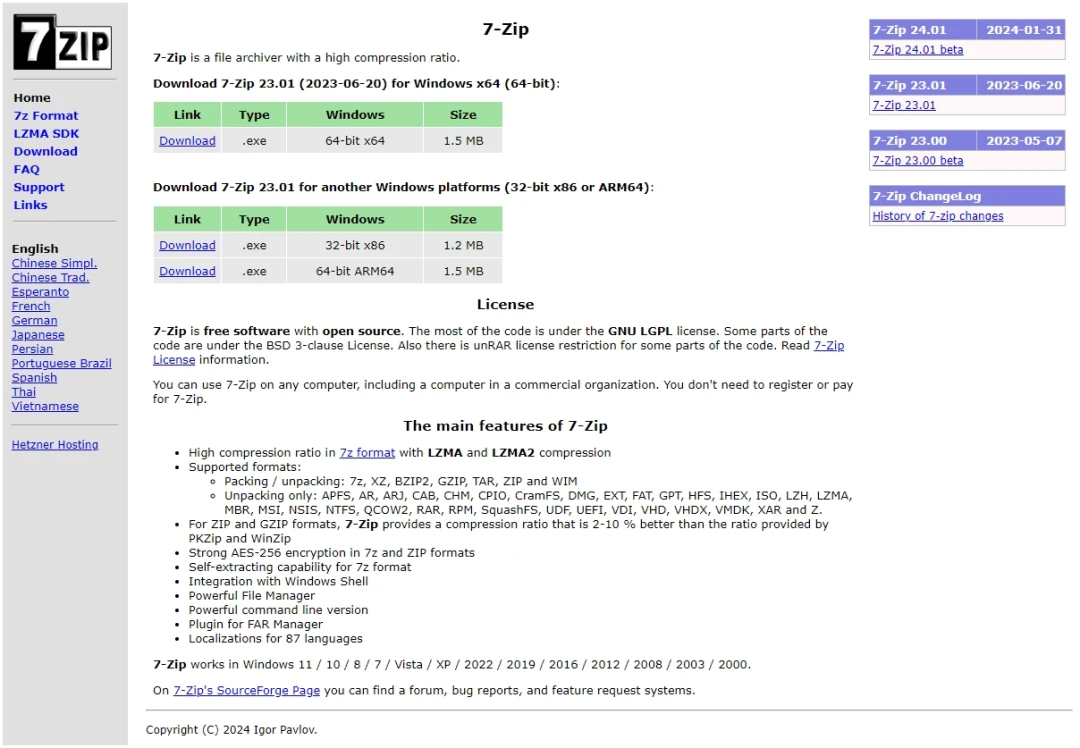Click the 1.2 MB size cell
The image size is (1080, 748).
[x=463, y=246]
